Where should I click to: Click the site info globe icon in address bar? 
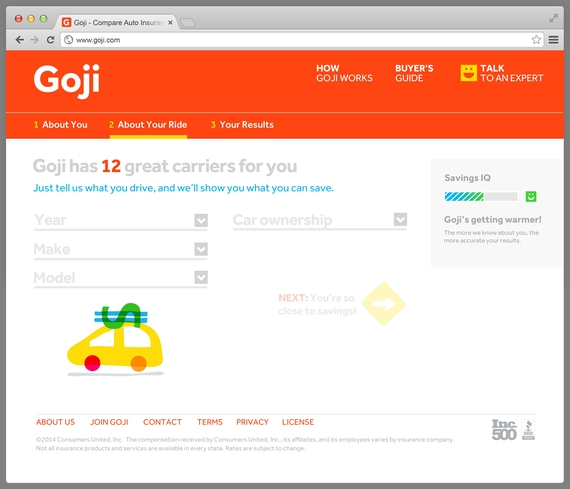[69, 40]
